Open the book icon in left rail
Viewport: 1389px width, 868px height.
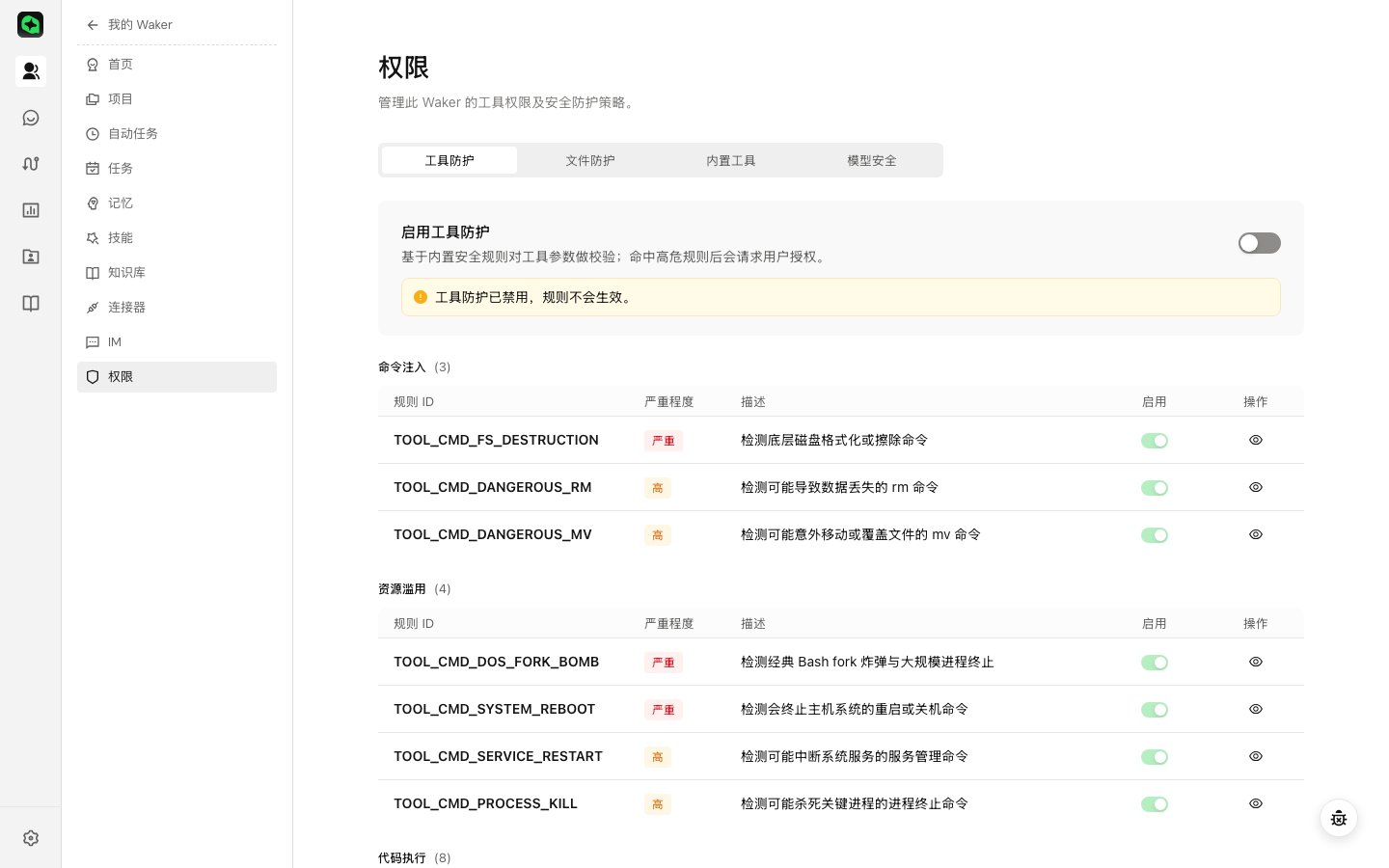point(31,303)
